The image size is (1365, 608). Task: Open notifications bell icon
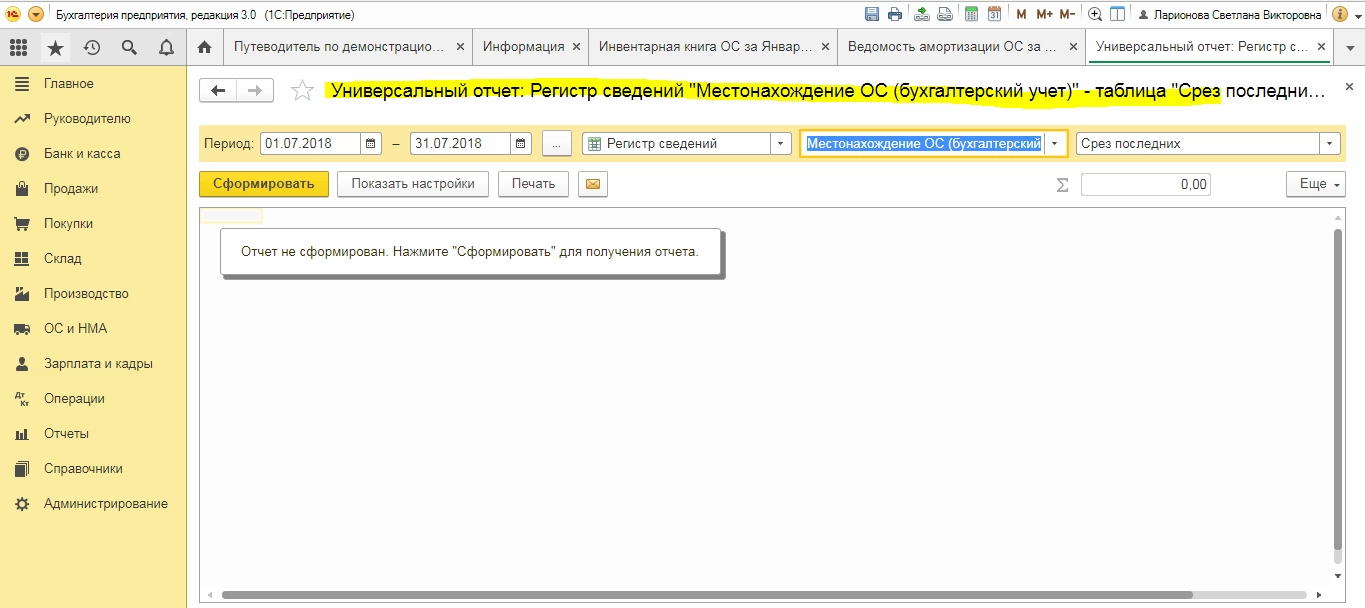tap(166, 47)
